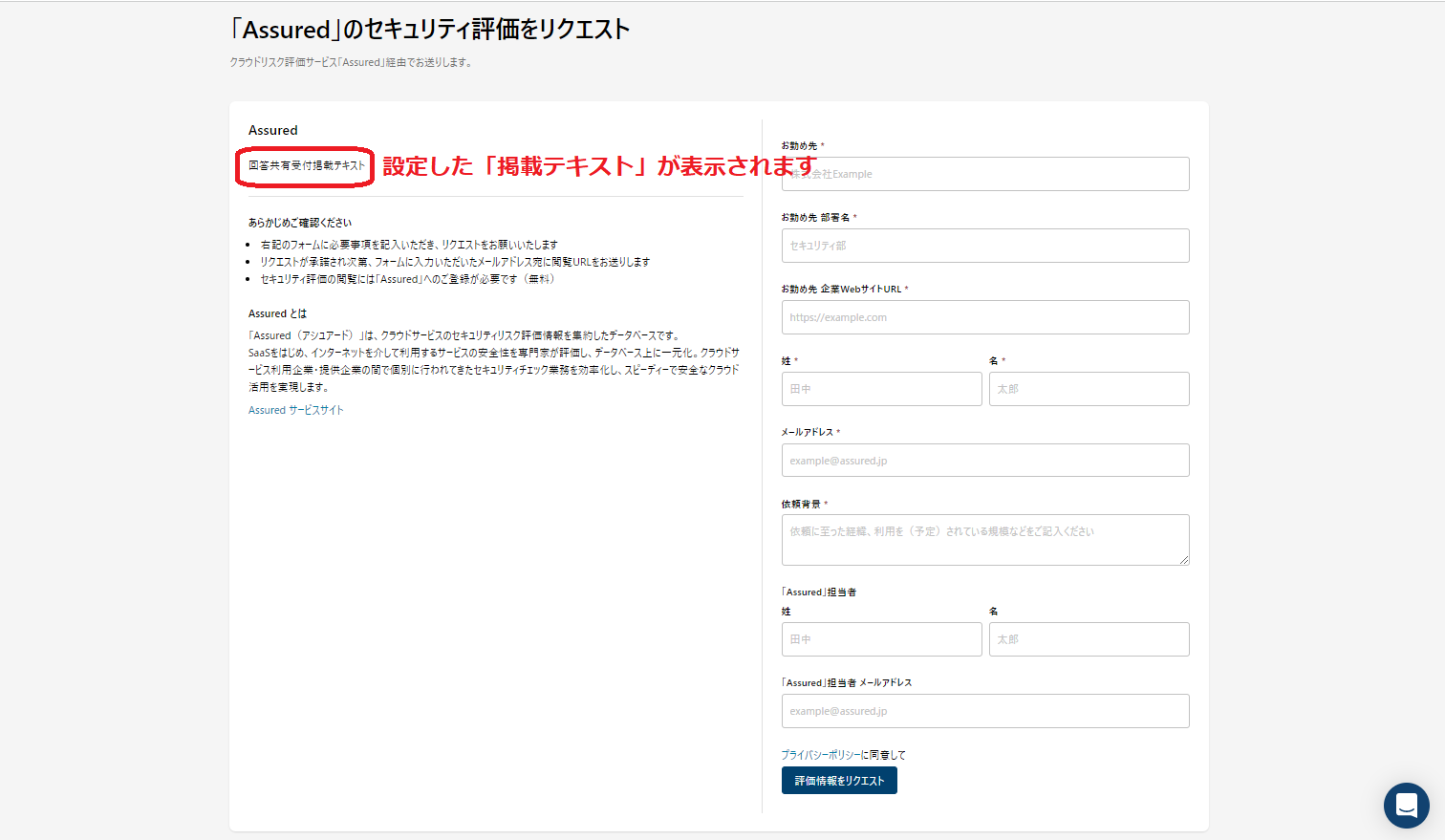Open the Assured サービスサイト link

pos(296,410)
